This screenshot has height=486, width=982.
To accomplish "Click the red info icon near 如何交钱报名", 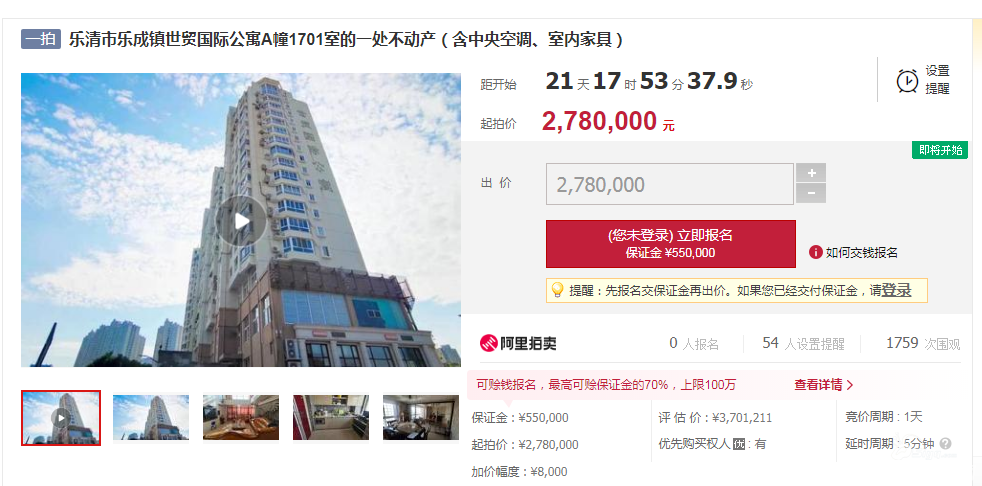I will coord(815,252).
